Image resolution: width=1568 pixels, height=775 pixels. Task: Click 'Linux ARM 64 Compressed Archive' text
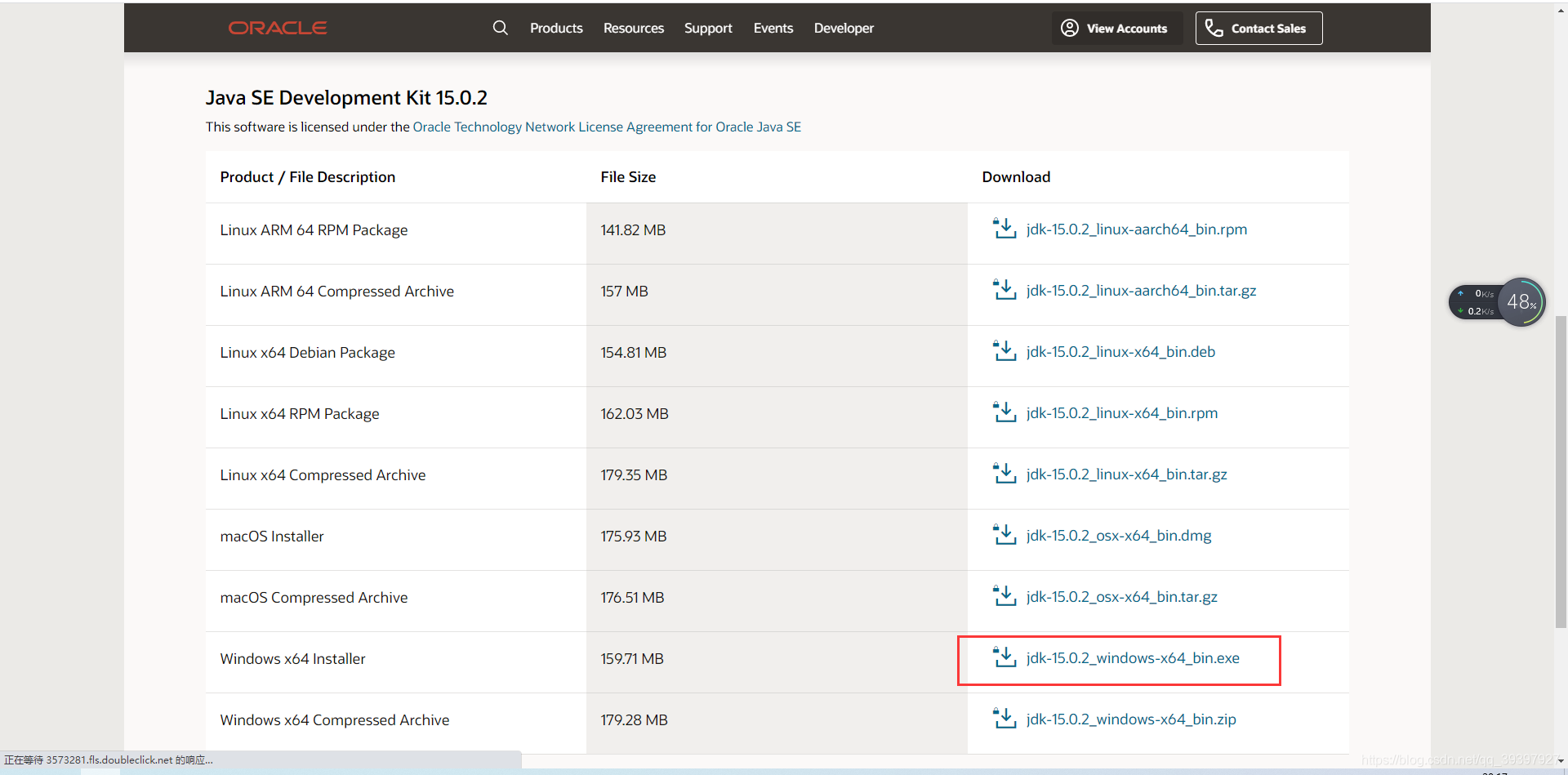(x=336, y=292)
